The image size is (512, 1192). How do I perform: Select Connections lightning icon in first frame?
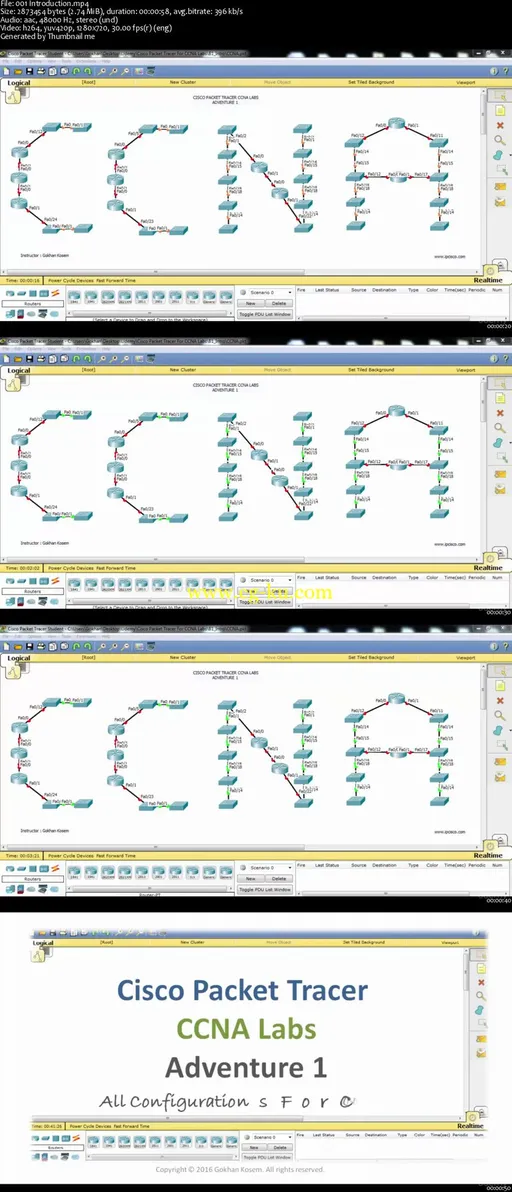[x=53, y=293]
